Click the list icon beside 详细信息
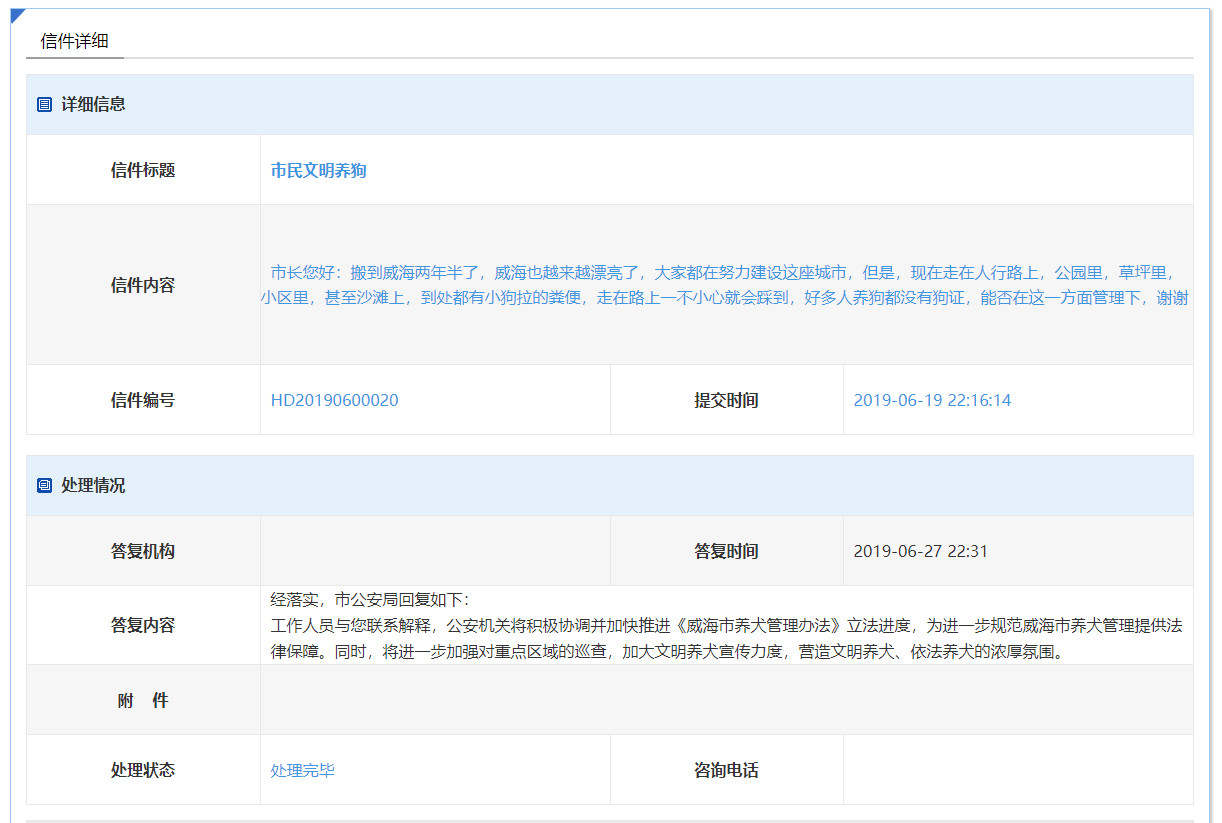The image size is (1222, 823). [44, 105]
